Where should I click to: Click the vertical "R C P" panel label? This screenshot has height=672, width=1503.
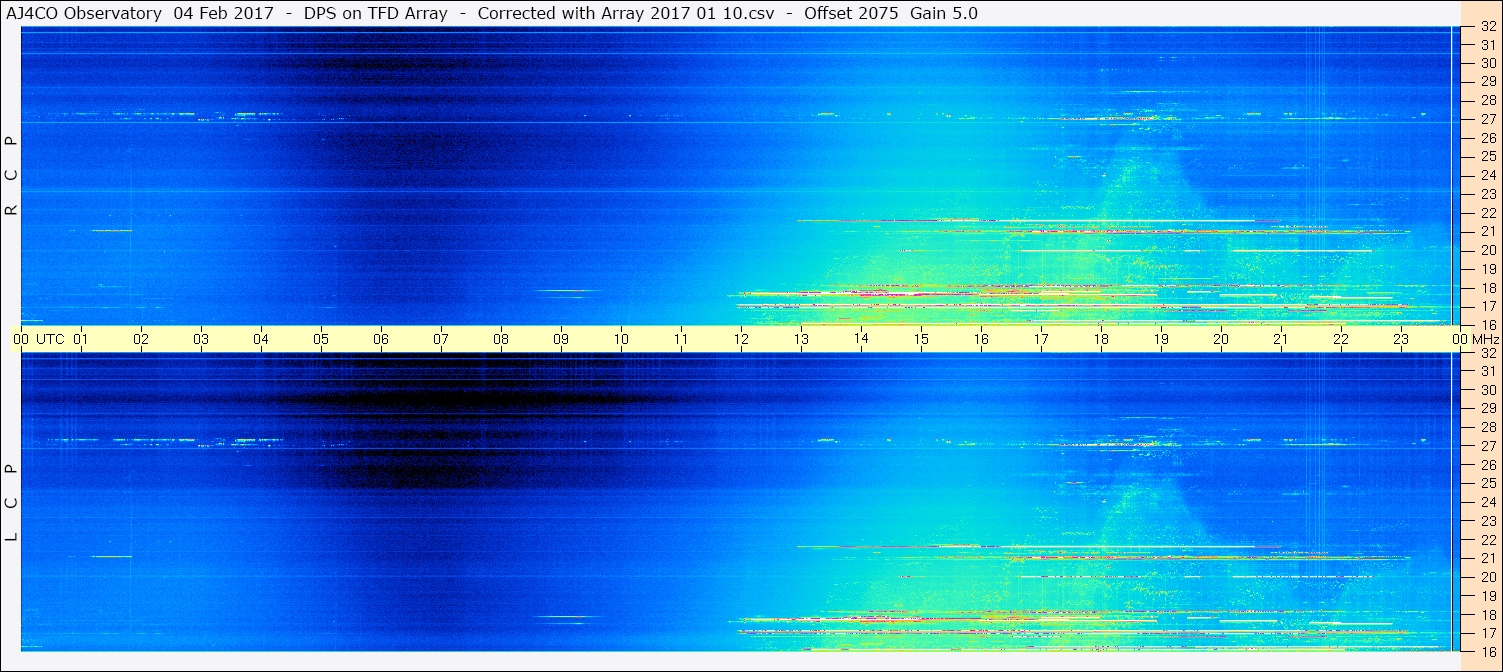[x=12, y=175]
